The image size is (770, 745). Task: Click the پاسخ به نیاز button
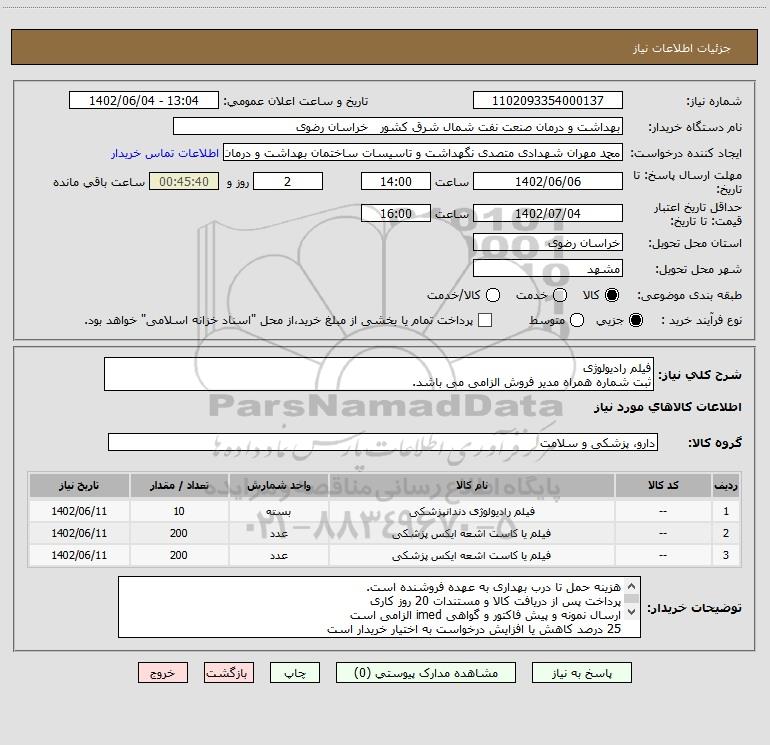click(x=582, y=673)
